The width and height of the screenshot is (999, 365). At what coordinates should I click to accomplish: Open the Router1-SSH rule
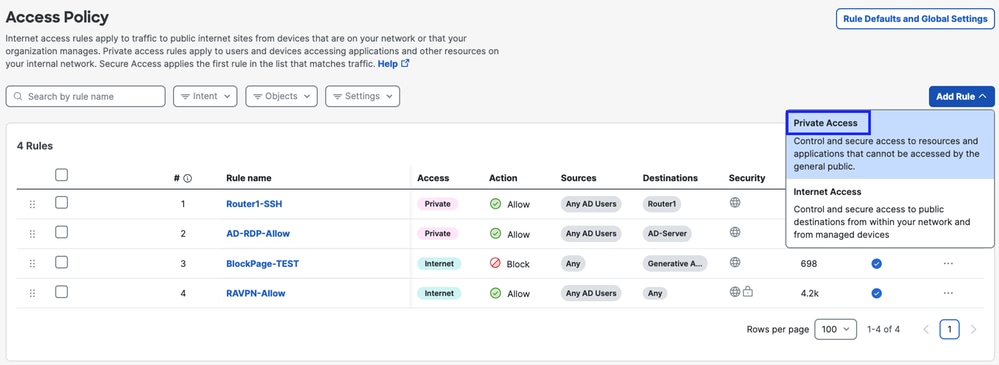point(254,204)
